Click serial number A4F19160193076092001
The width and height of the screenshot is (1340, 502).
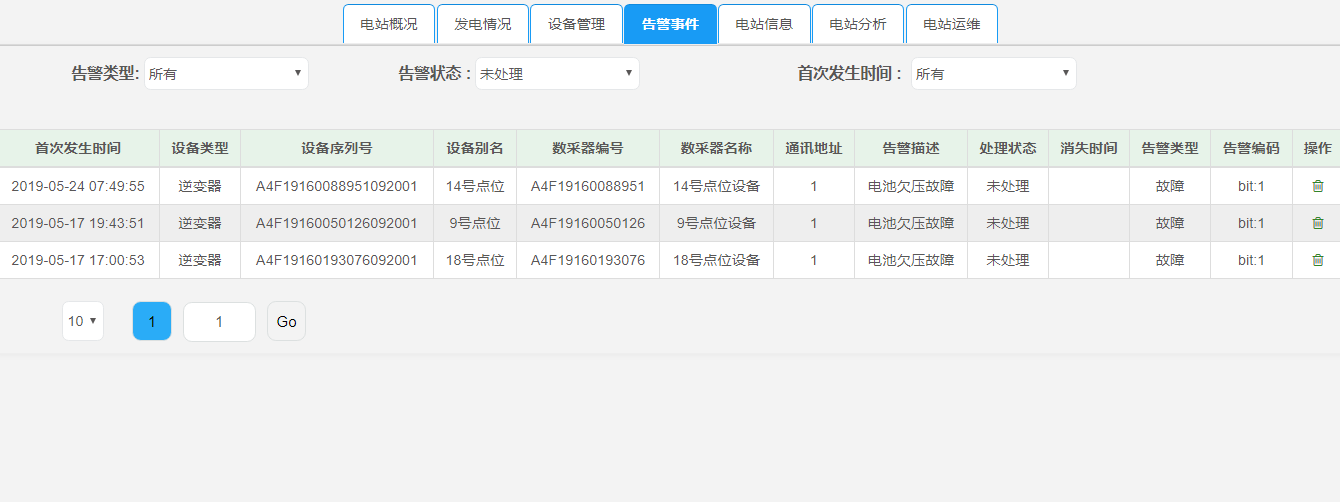click(337, 260)
